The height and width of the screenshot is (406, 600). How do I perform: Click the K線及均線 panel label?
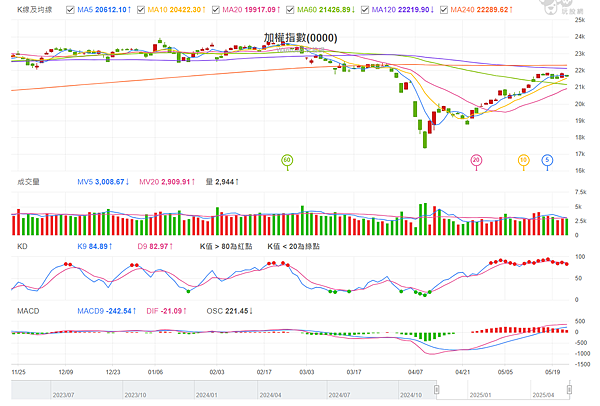click(x=34, y=10)
